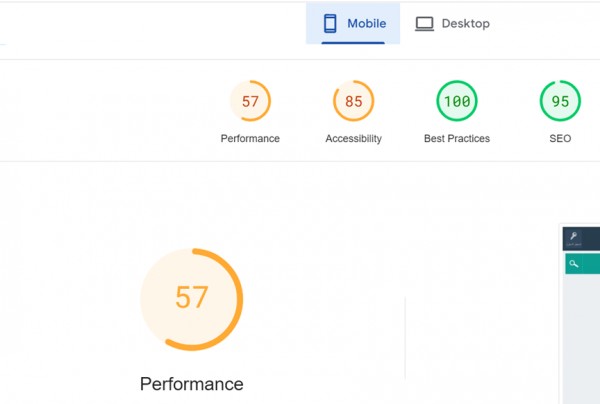600x404 pixels.
Task: Click the small Performance gauge showing 57
Action: tap(250, 101)
